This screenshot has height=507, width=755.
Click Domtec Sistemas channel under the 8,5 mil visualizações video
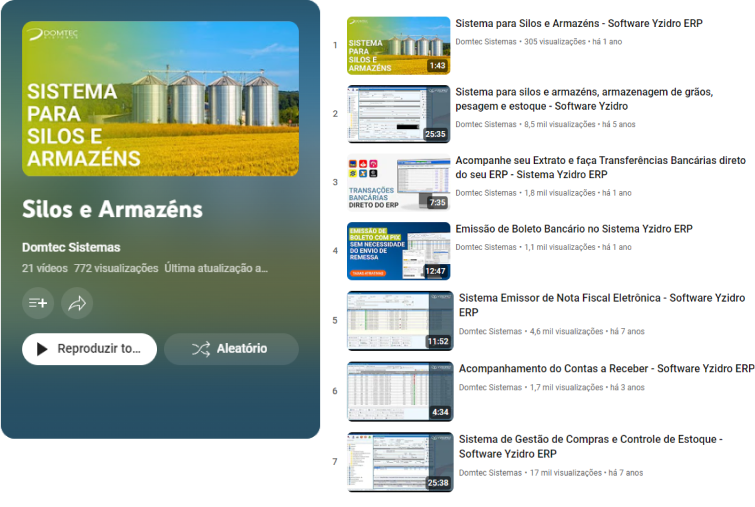point(486,124)
